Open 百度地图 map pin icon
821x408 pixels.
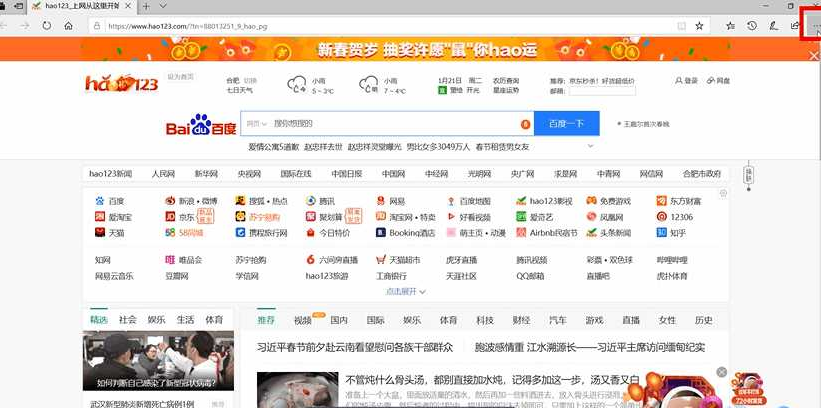(451, 201)
